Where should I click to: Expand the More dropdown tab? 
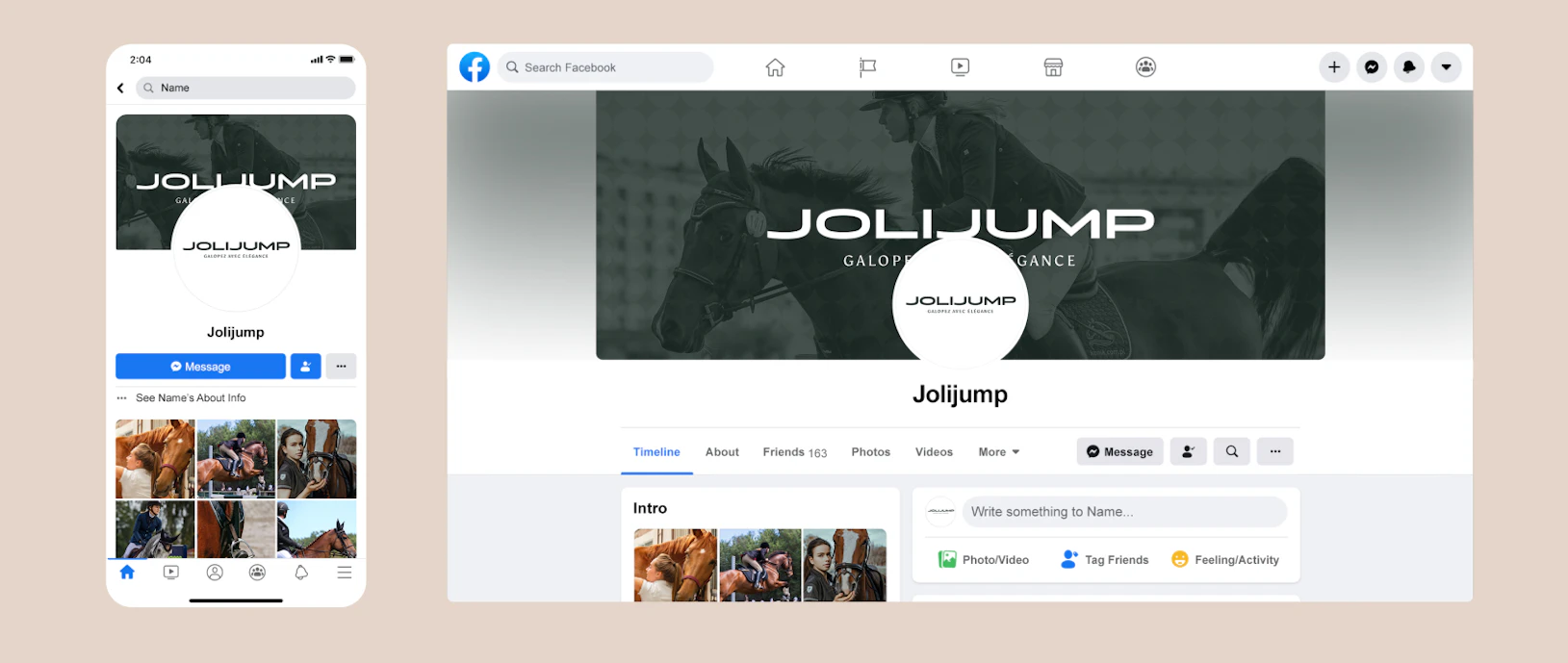click(999, 452)
